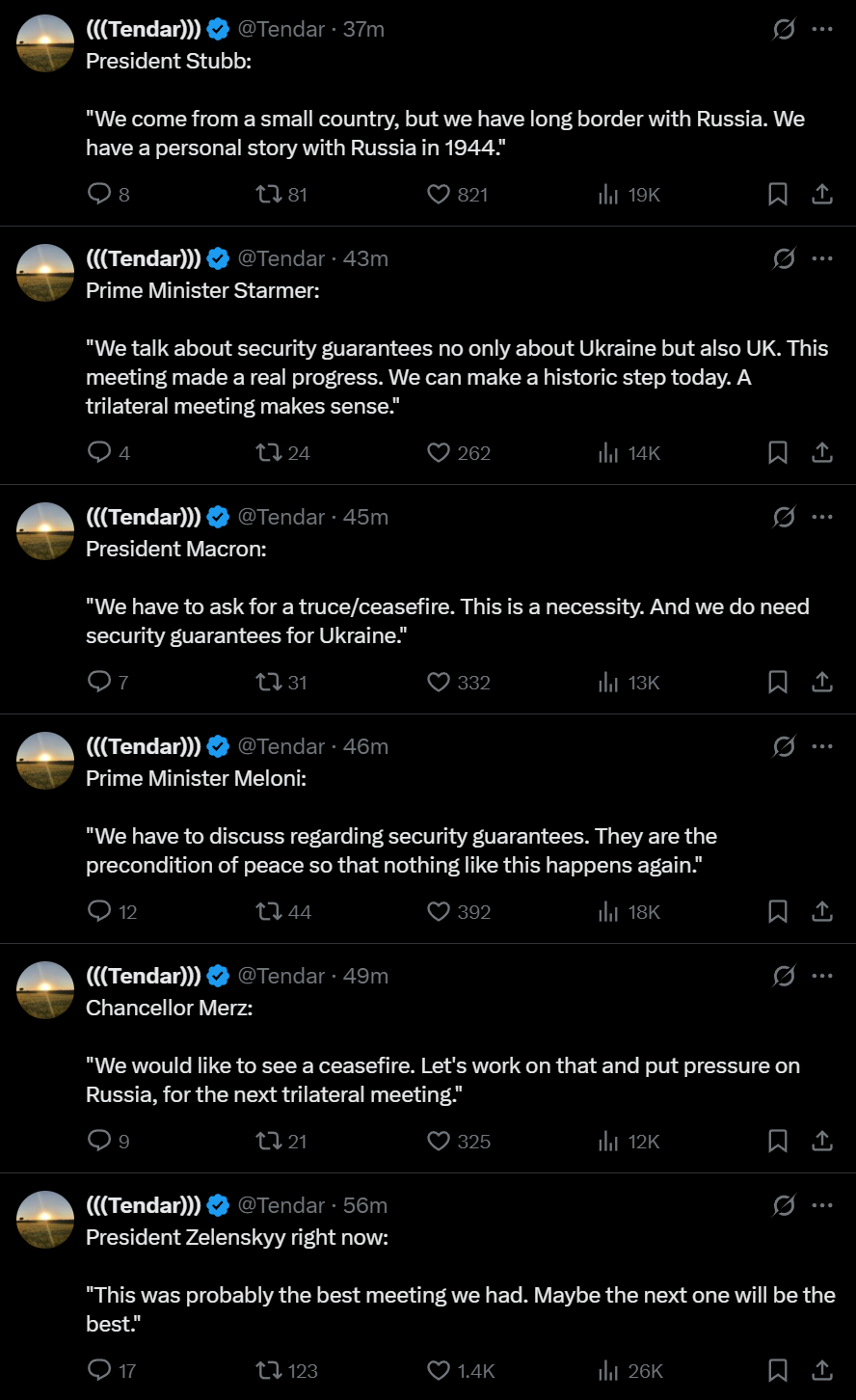Bookmark the Prime Minister Starmer tweet
This screenshot has height=1400, width=856.
(777, 453)
